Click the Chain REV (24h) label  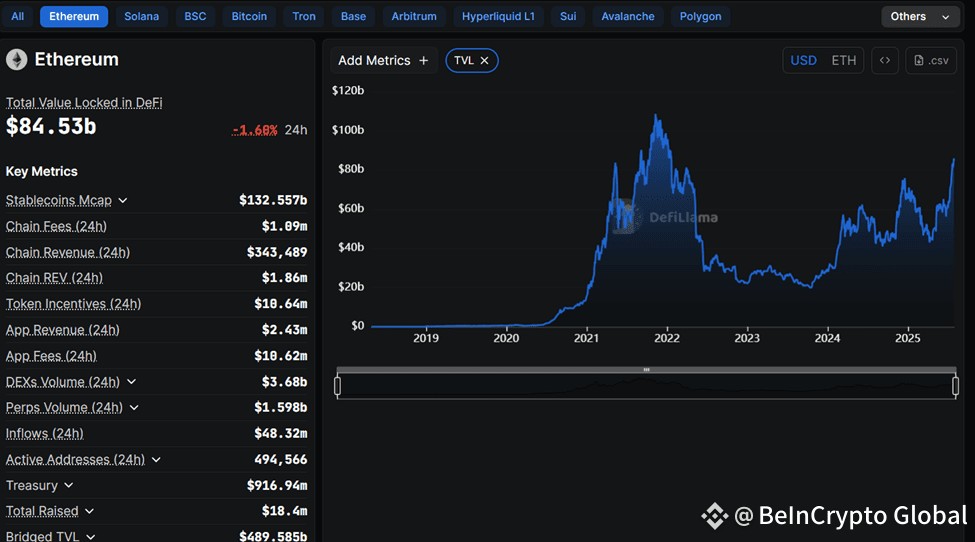54,278
